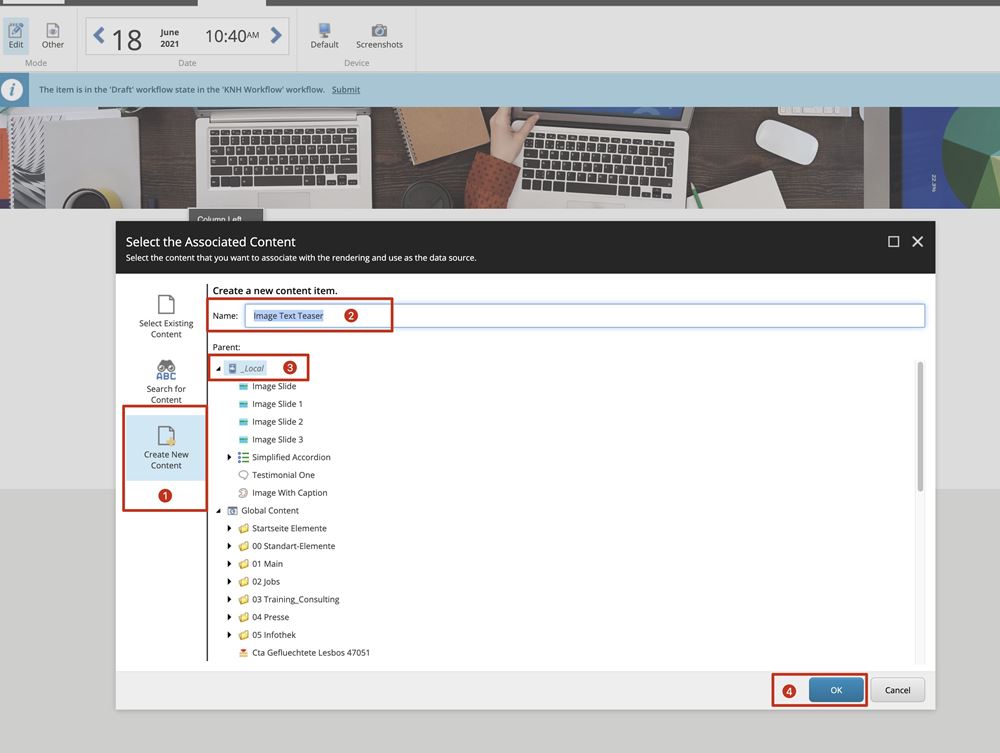Go to next date arrow
The height and width of the screenshot is (753, 1000).
[x=276, y=37]
